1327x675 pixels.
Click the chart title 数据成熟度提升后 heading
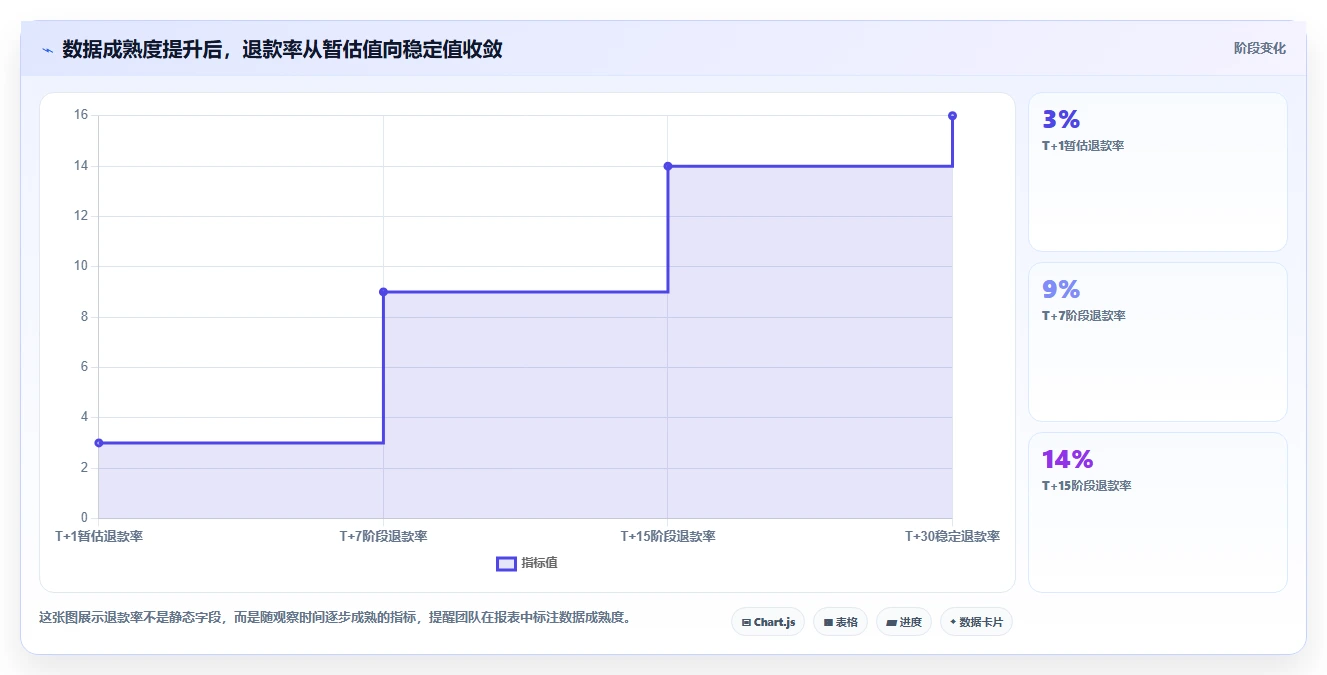pos(282,49)
